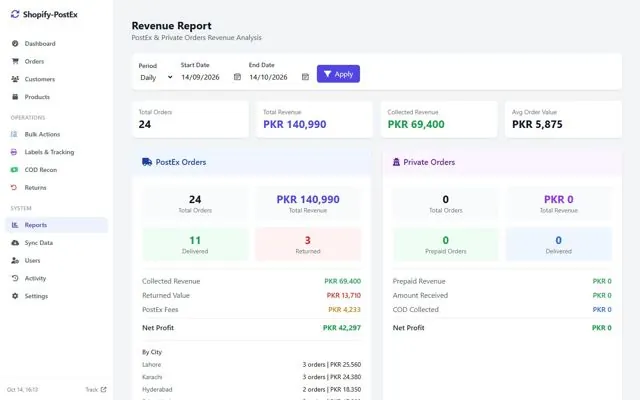640x400 pixels.
Task: Click the Karachi city row
Action: click(251, 377)
